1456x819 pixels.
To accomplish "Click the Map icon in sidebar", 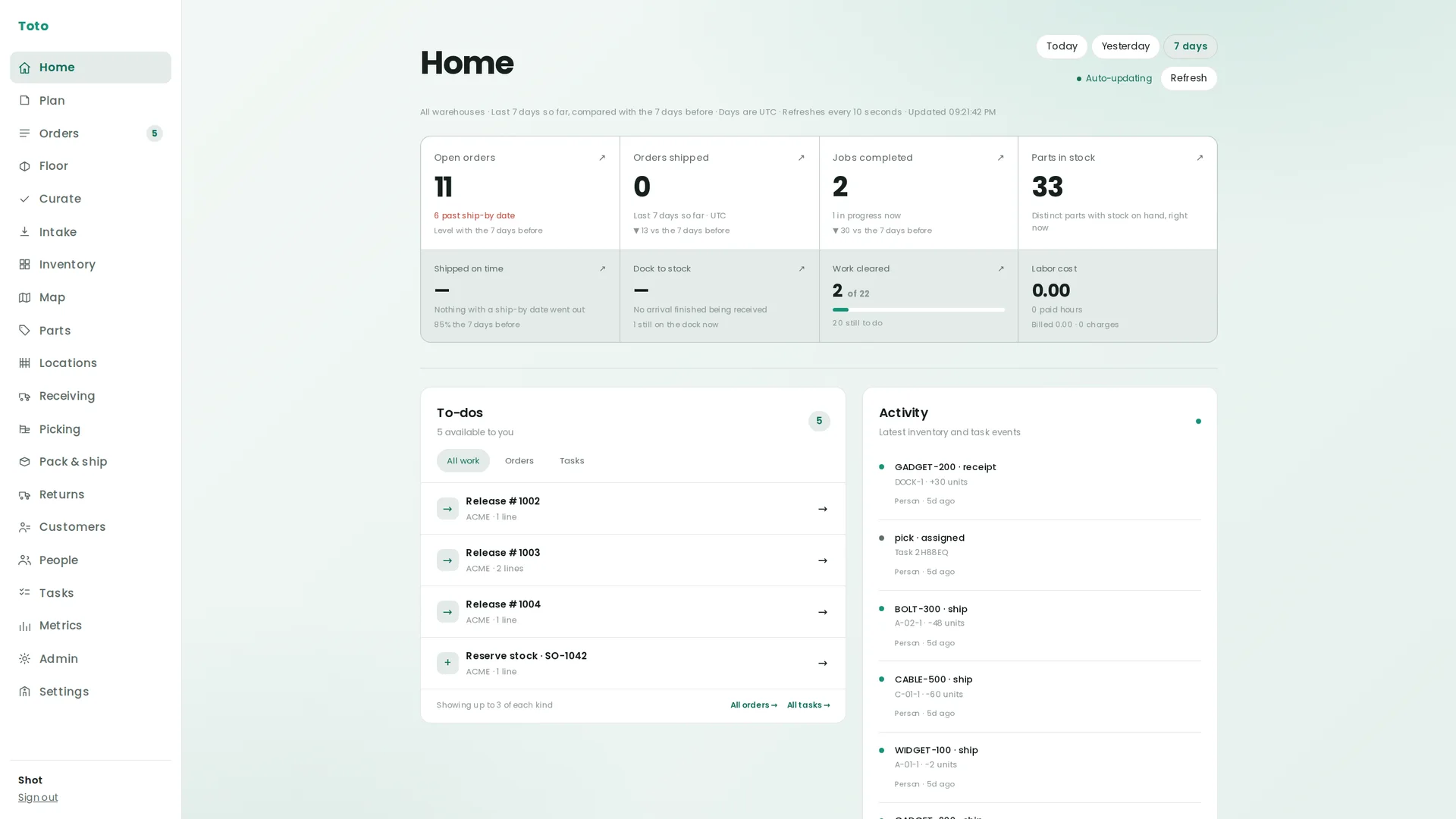I will point(24,297).
